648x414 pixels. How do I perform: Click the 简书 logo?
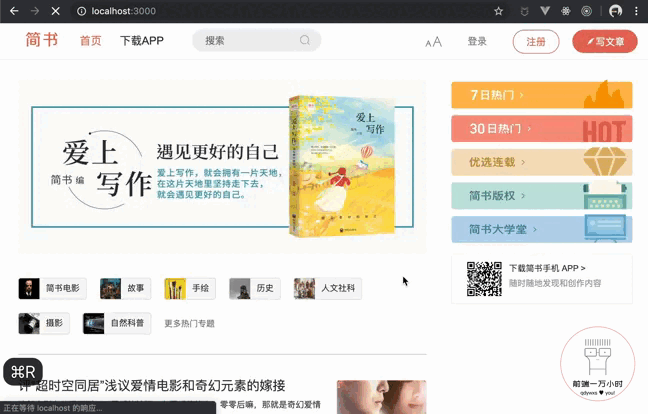(x=42, y=40)
